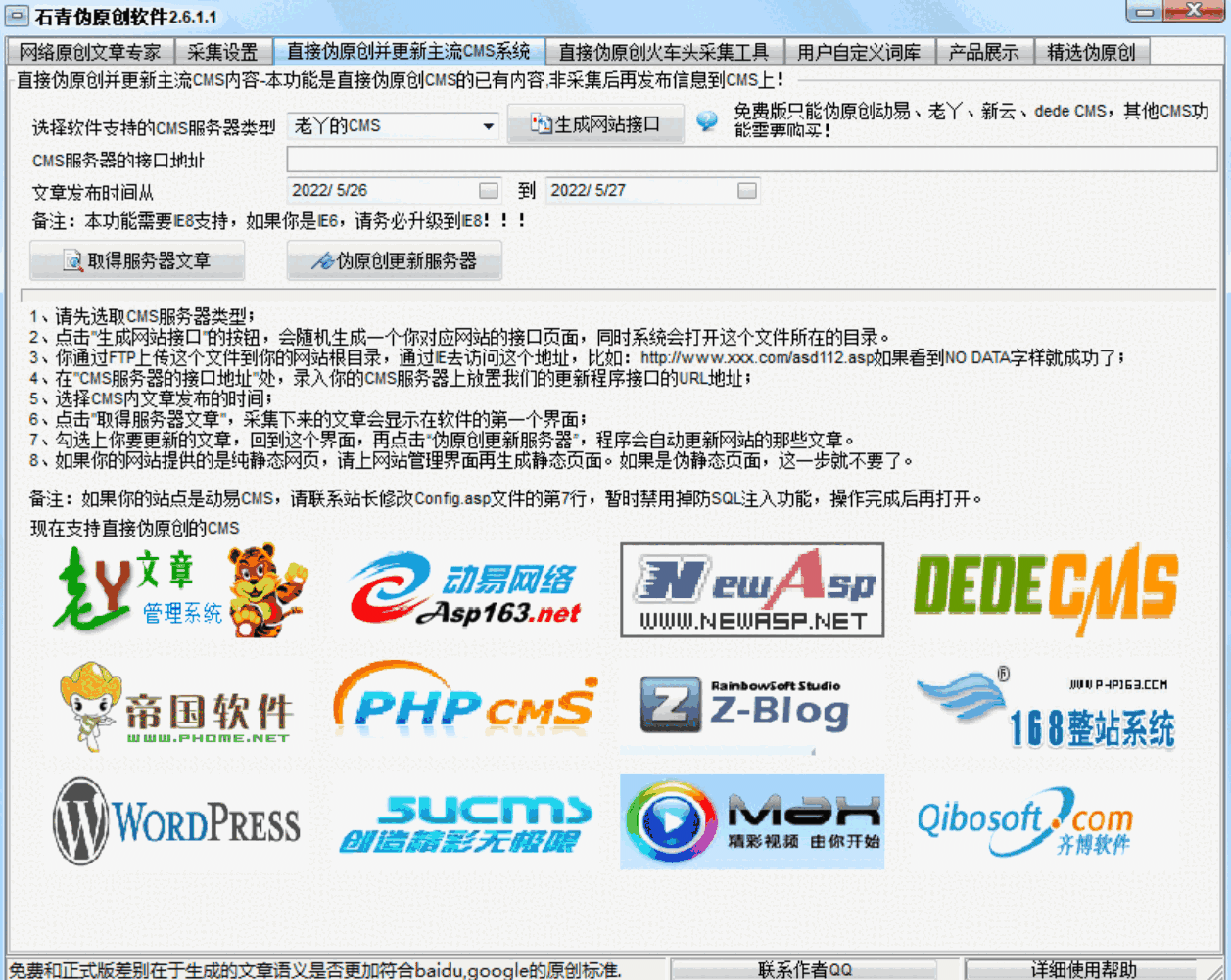Click the 伪原创更新服务器 button
Screen dimensions: 1231x980
(395, 260)
